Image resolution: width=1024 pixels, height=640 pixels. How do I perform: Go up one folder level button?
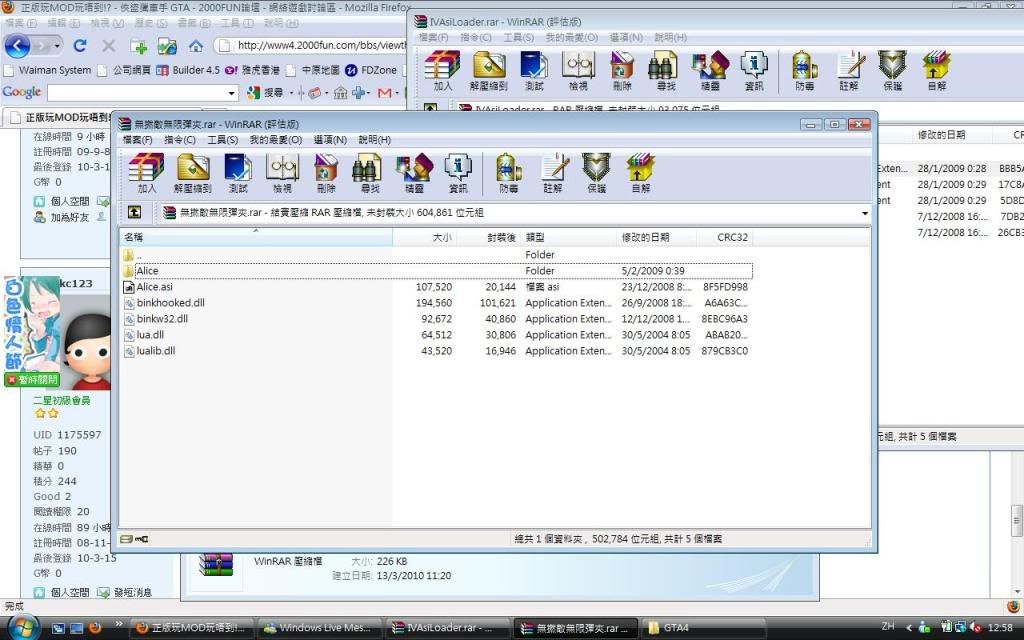(x=134, y=212)
